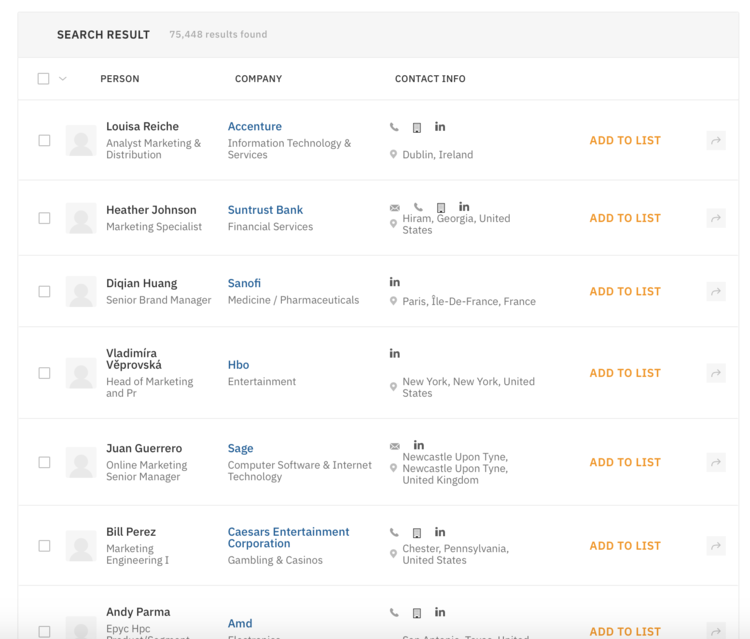750x639 pixels.
Task: Click mobile icon for Andy Parma
Action: [x=417, y=613]
